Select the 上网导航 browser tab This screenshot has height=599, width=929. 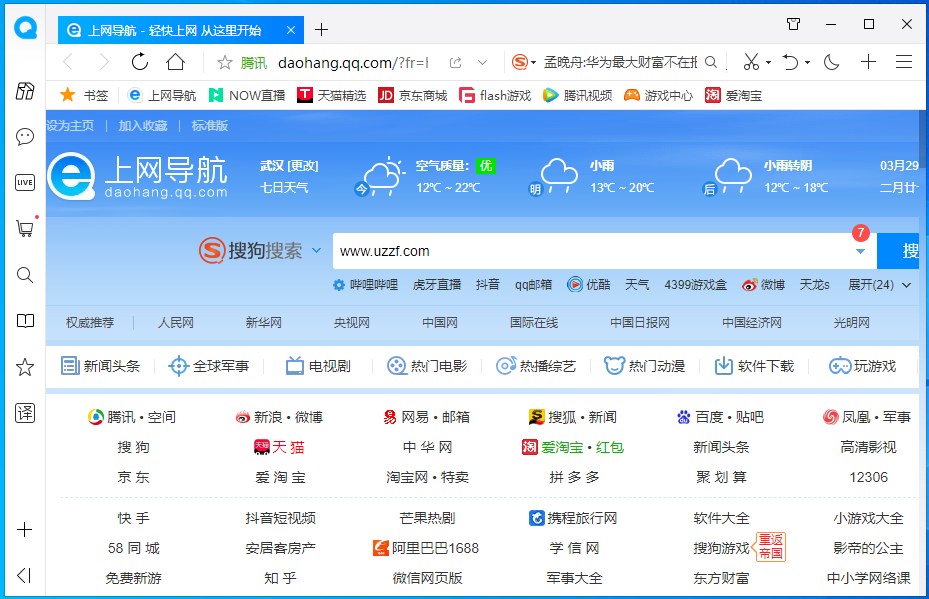click(x=181, y=30)
